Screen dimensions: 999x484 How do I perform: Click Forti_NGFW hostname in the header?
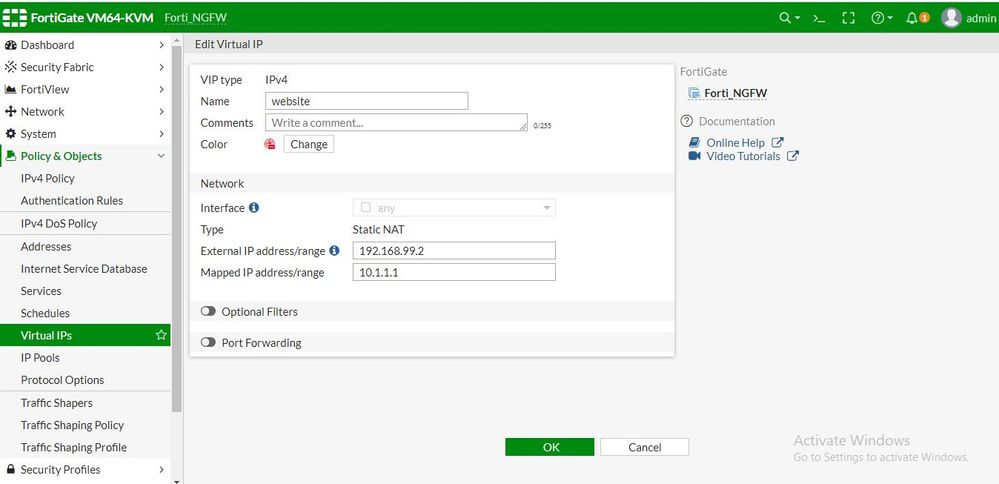[x=196, y=18]
